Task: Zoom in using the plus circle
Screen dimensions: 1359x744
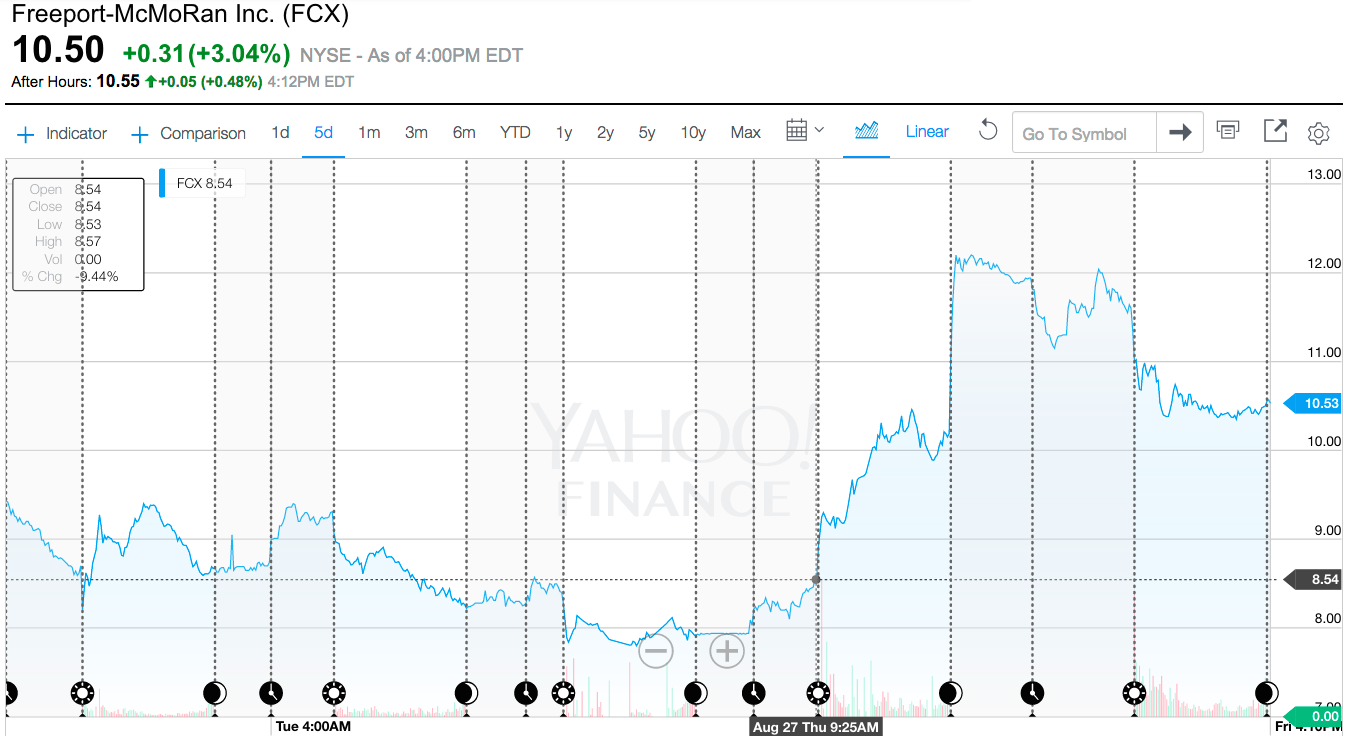Action: (x=727, y=652)
